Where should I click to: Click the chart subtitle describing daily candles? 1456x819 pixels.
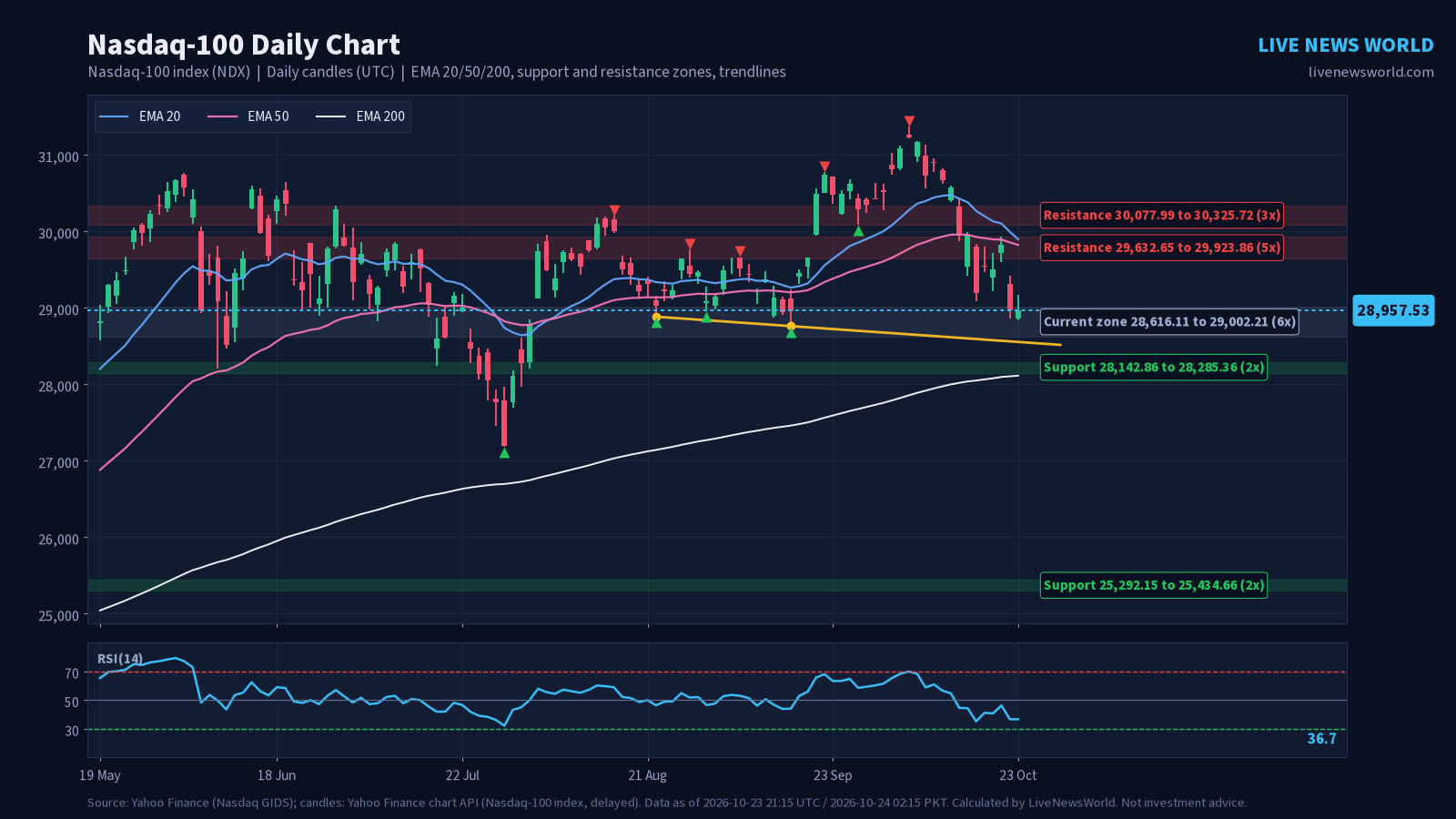(437, 72)
